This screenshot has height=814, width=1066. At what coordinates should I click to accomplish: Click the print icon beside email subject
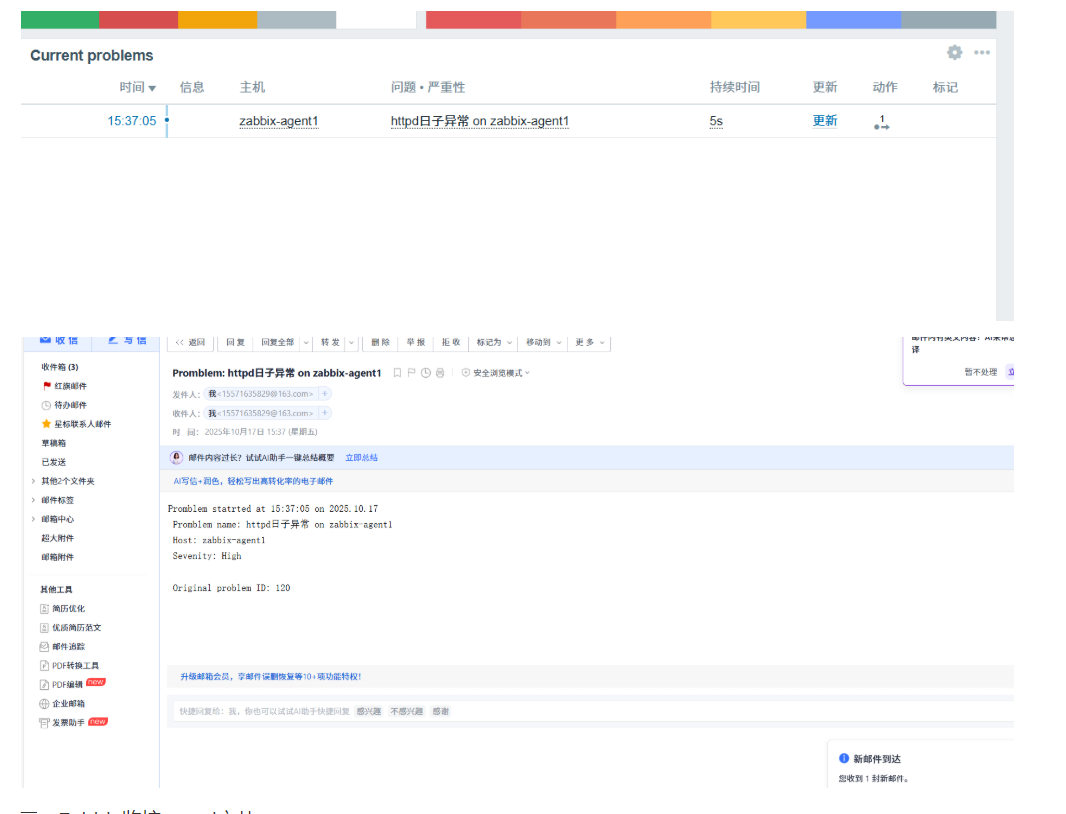440,373
